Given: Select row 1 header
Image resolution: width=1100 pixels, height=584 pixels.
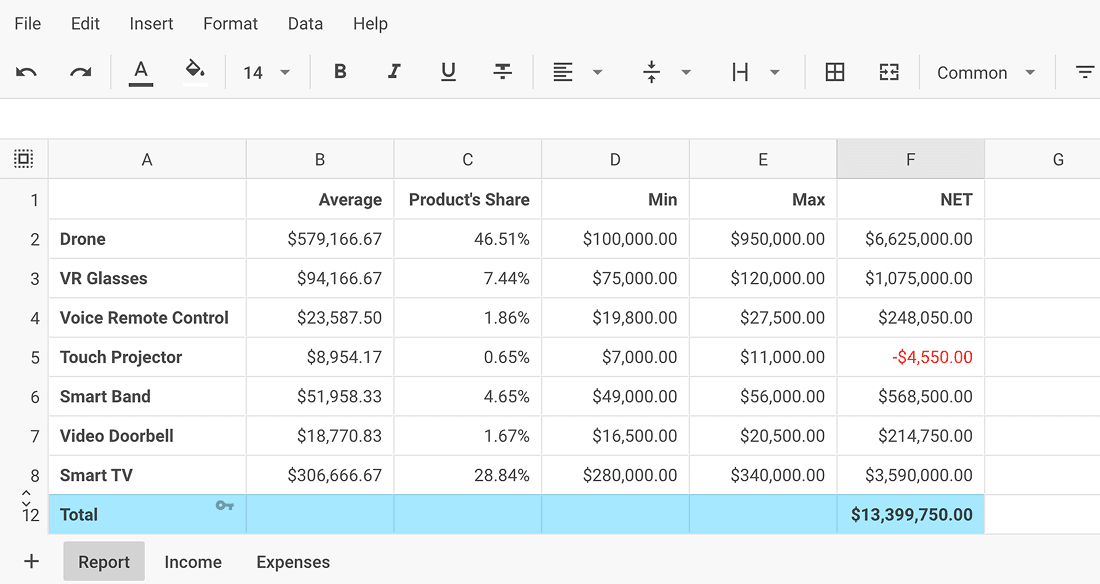Looking at the screenshot, I should 25,200.
